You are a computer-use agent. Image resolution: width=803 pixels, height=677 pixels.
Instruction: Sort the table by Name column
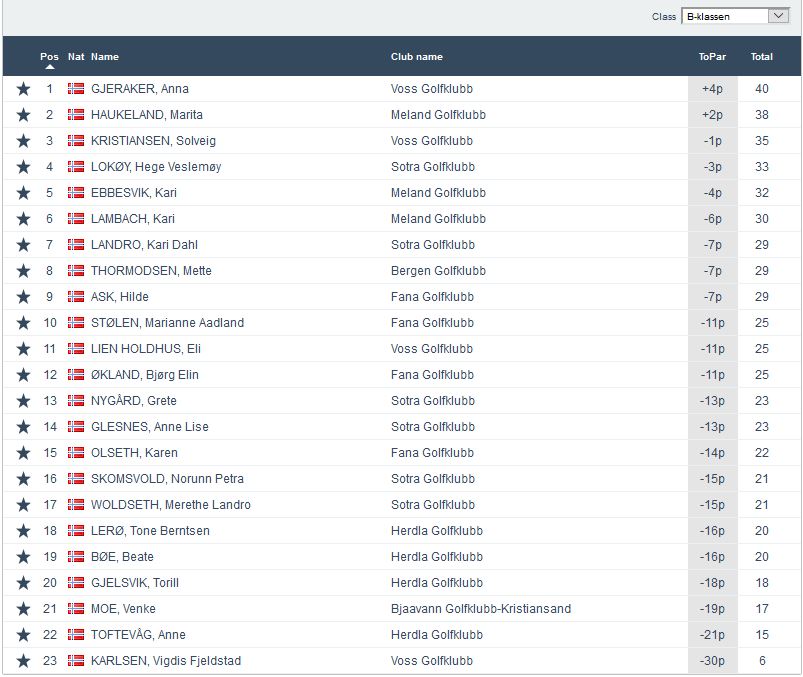[x=104, y=57]
